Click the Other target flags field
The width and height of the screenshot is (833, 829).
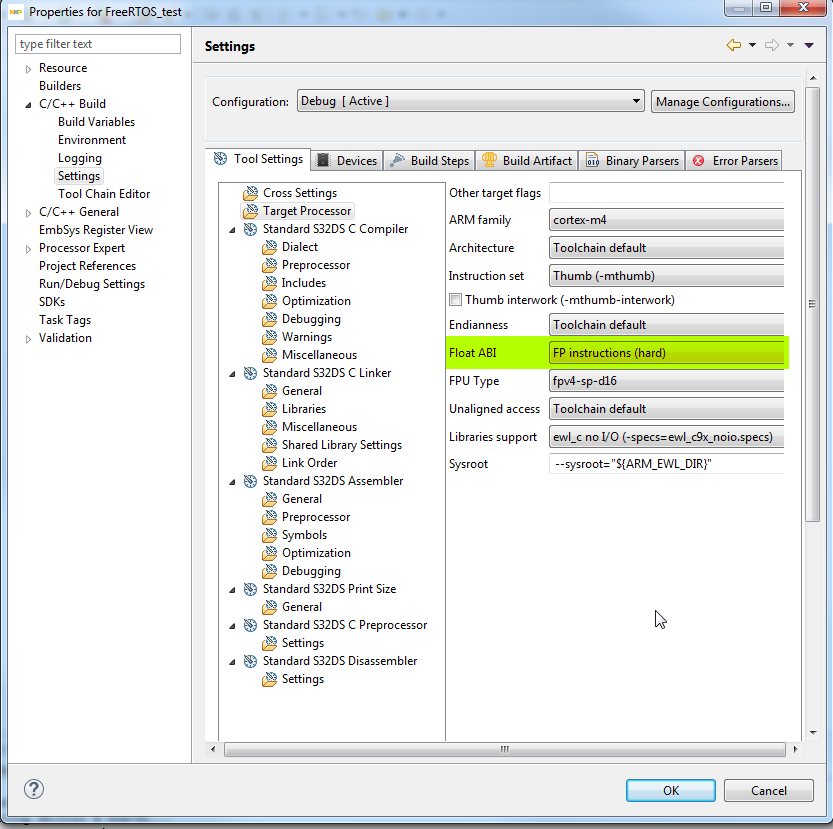[x=666, y=192]
